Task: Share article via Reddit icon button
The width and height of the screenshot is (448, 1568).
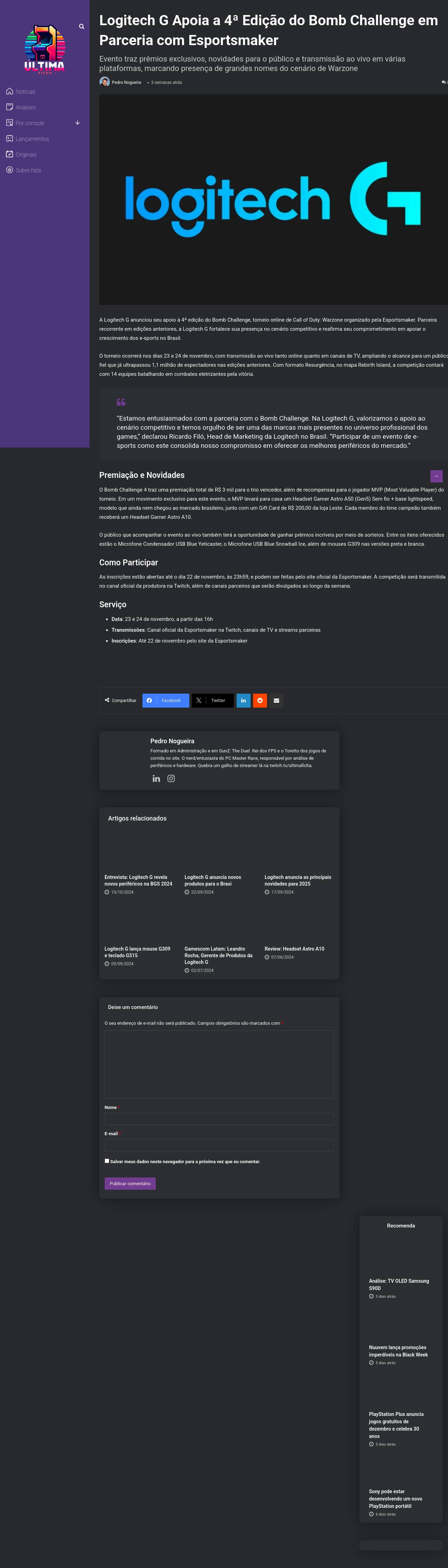Action: pos(260,701)
